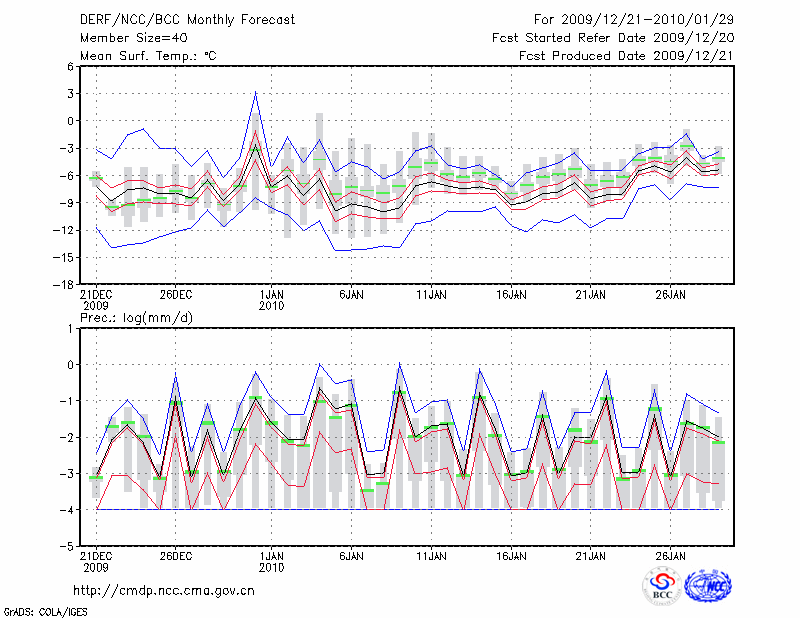Click 11JAN tick label on precipitation chart
Screen dimensions: 800x618
(x=431, y=555)
